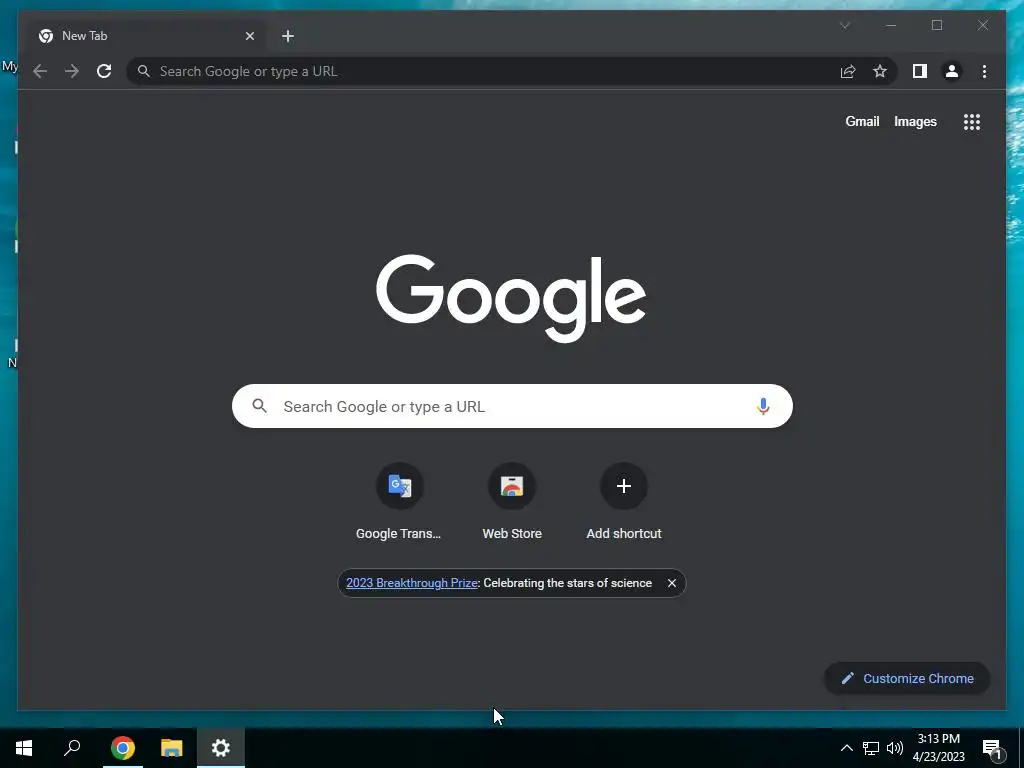Close the New Tab tab
This screenshot has height=768, width=1024.
point(249,36)
